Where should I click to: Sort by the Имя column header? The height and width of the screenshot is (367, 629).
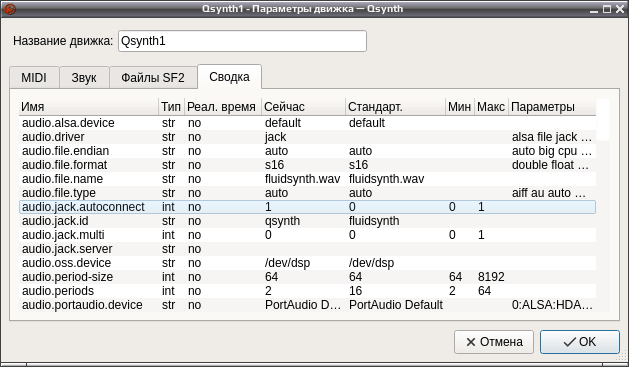point(88,107)
